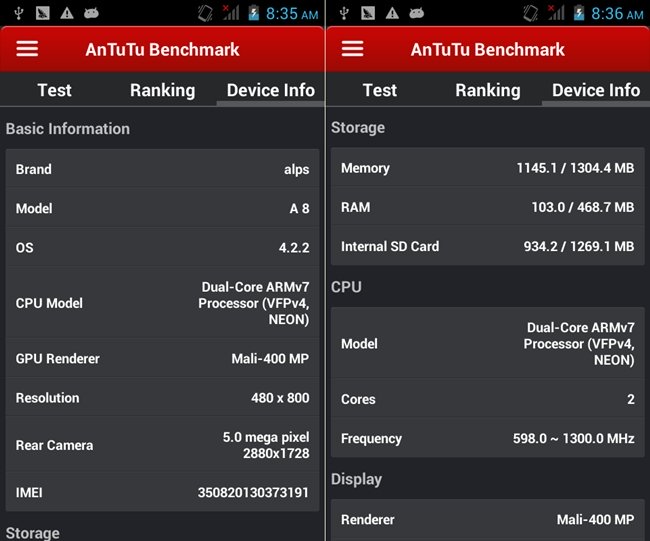Select the IMEI row
The width and height of the screenshot is (650, 541).
(162, 492)
